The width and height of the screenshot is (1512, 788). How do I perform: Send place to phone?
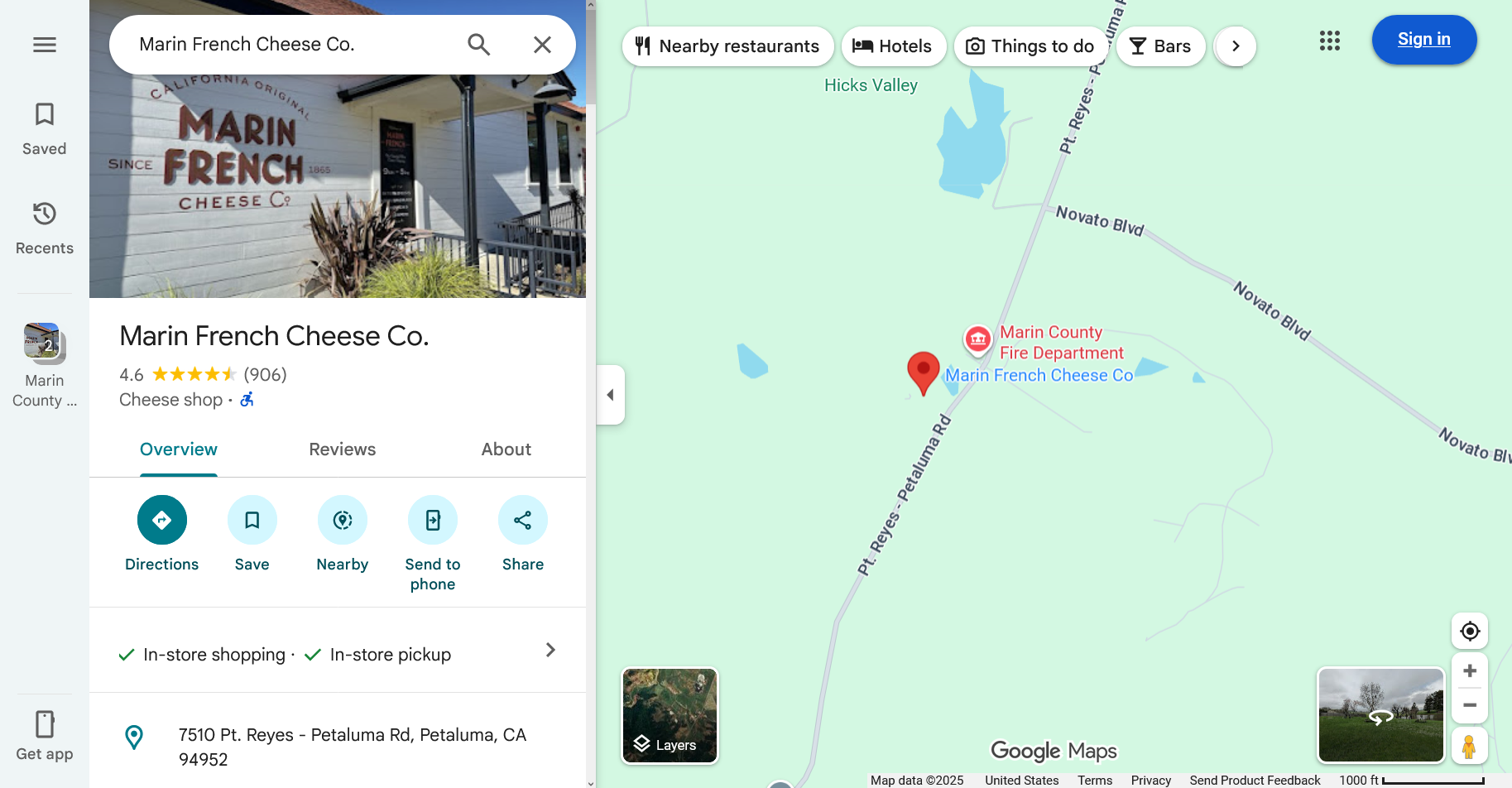(x=433, y=520)
